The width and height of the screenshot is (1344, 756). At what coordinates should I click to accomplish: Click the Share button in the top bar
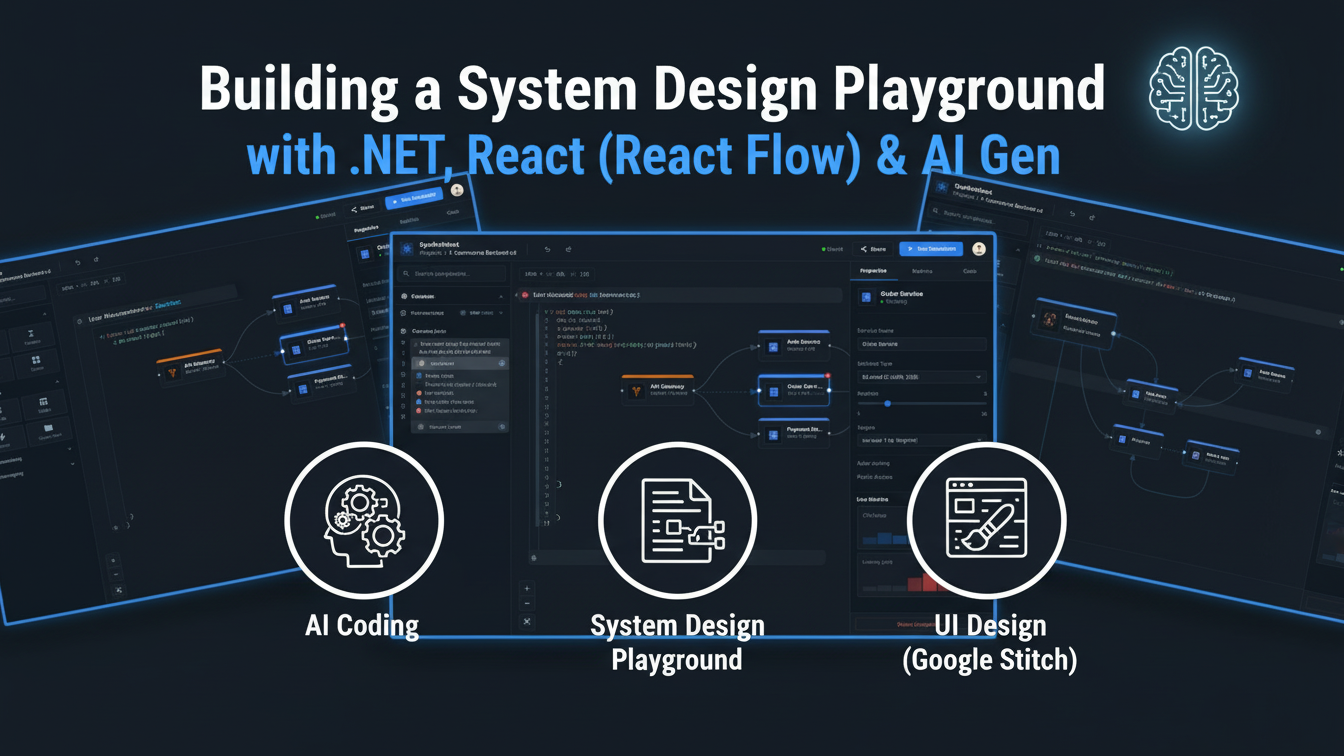871,249
